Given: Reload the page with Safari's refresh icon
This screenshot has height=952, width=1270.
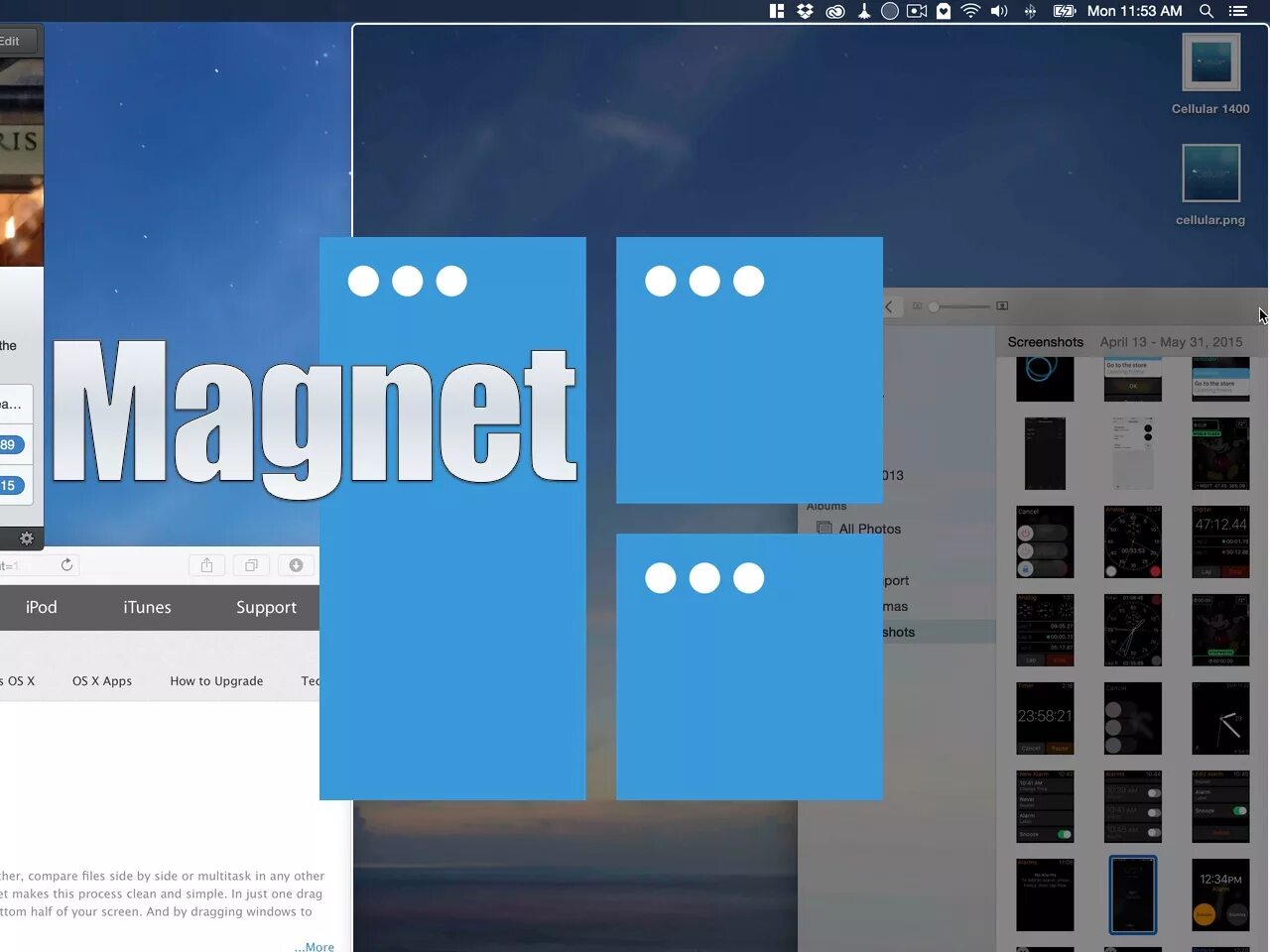Looking at the screenshot, I should [x=66, y=564].
